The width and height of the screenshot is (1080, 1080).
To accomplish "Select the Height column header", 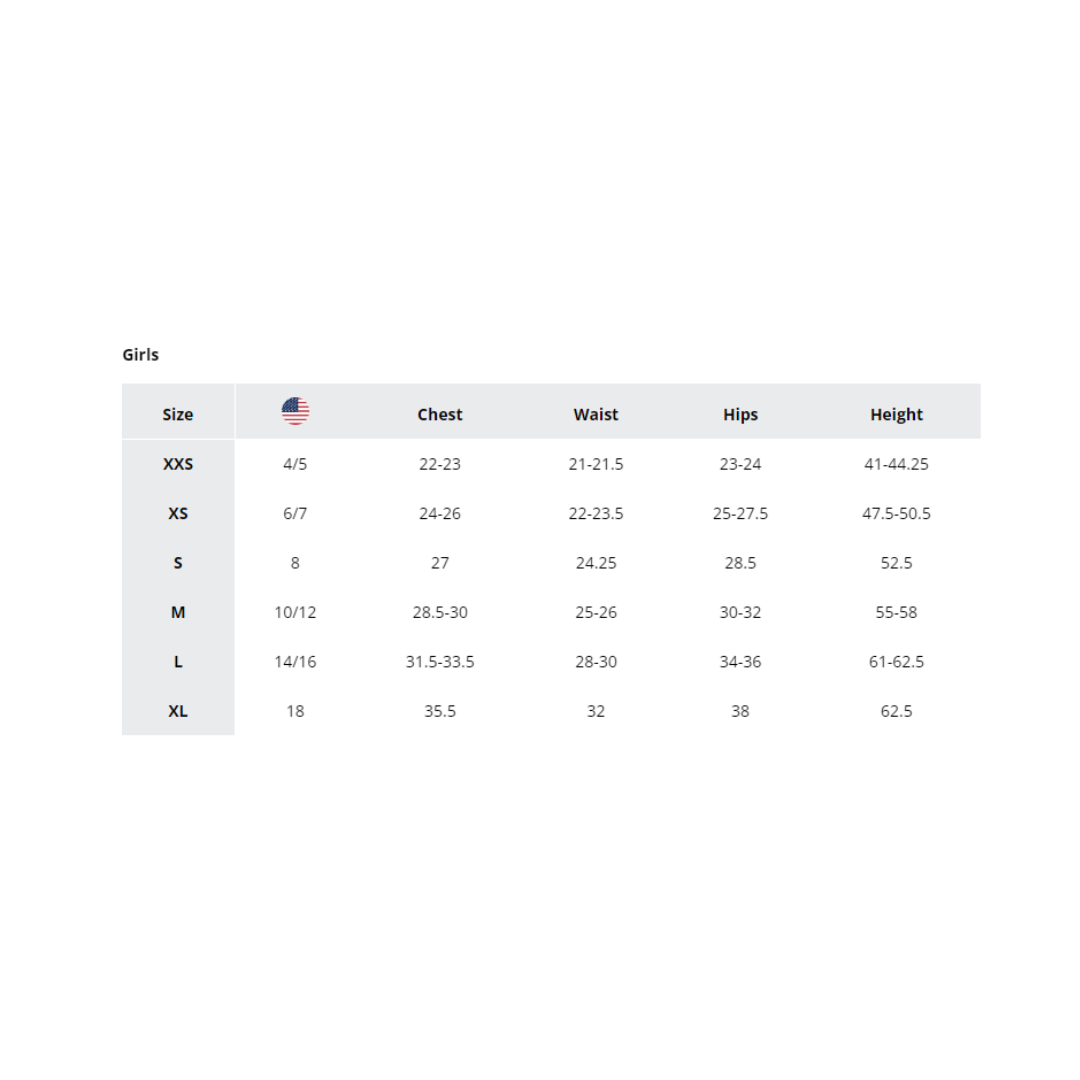I will 896,414.
